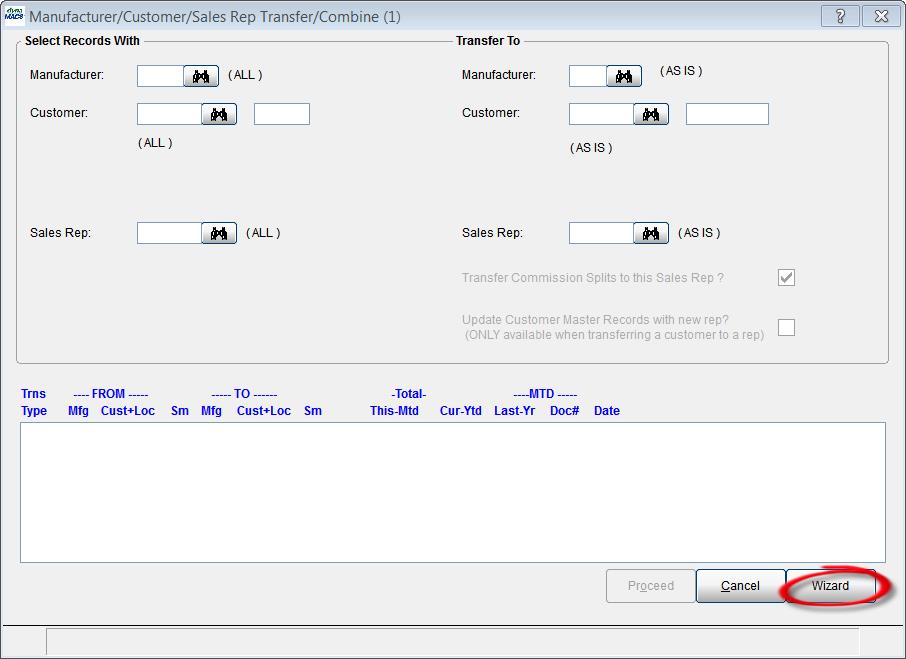Screen dimensions: 906x659
Task: Click the 'Cur-Ytd' column header
Action: [461, 411]
